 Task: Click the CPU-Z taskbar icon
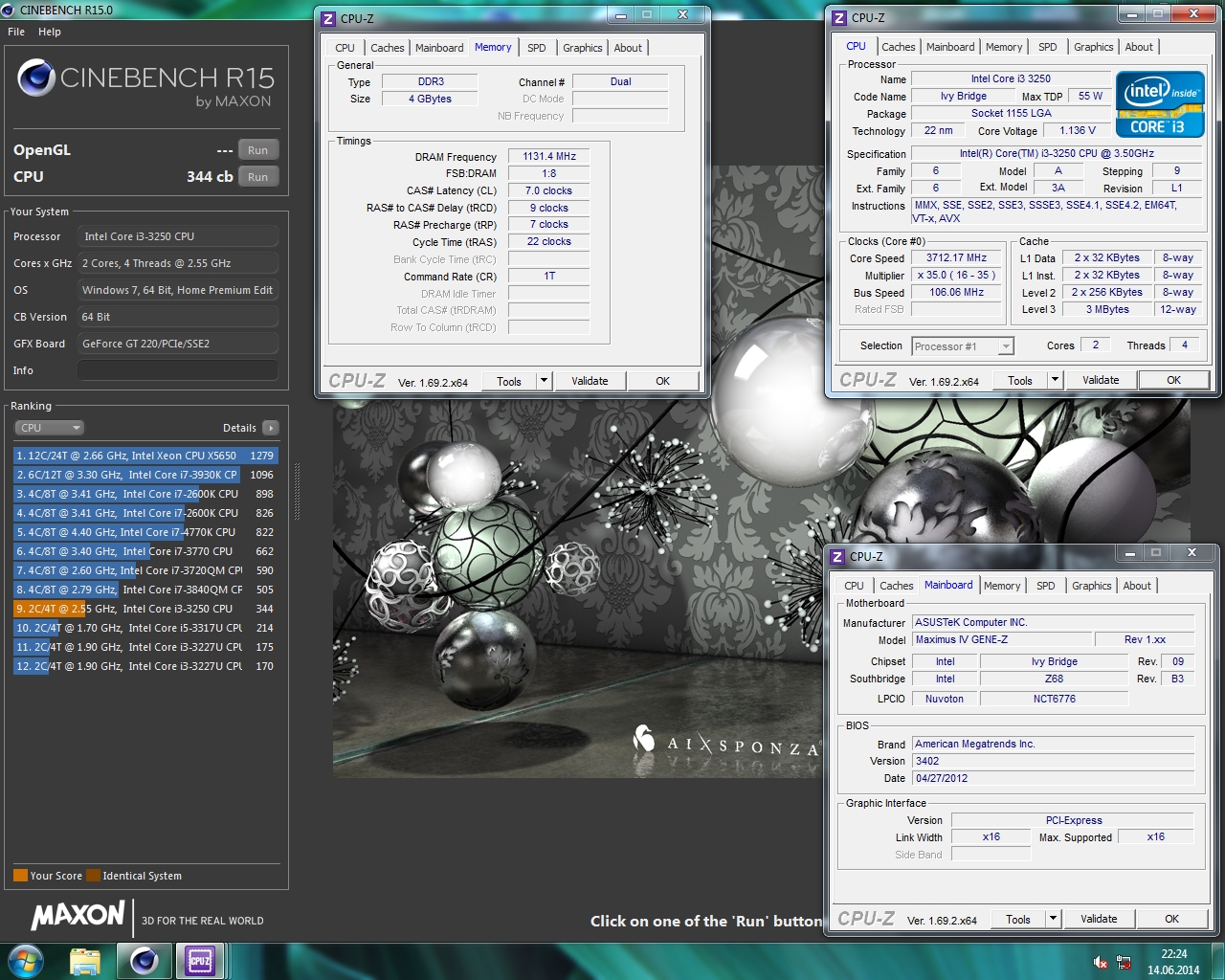point(200,961)
